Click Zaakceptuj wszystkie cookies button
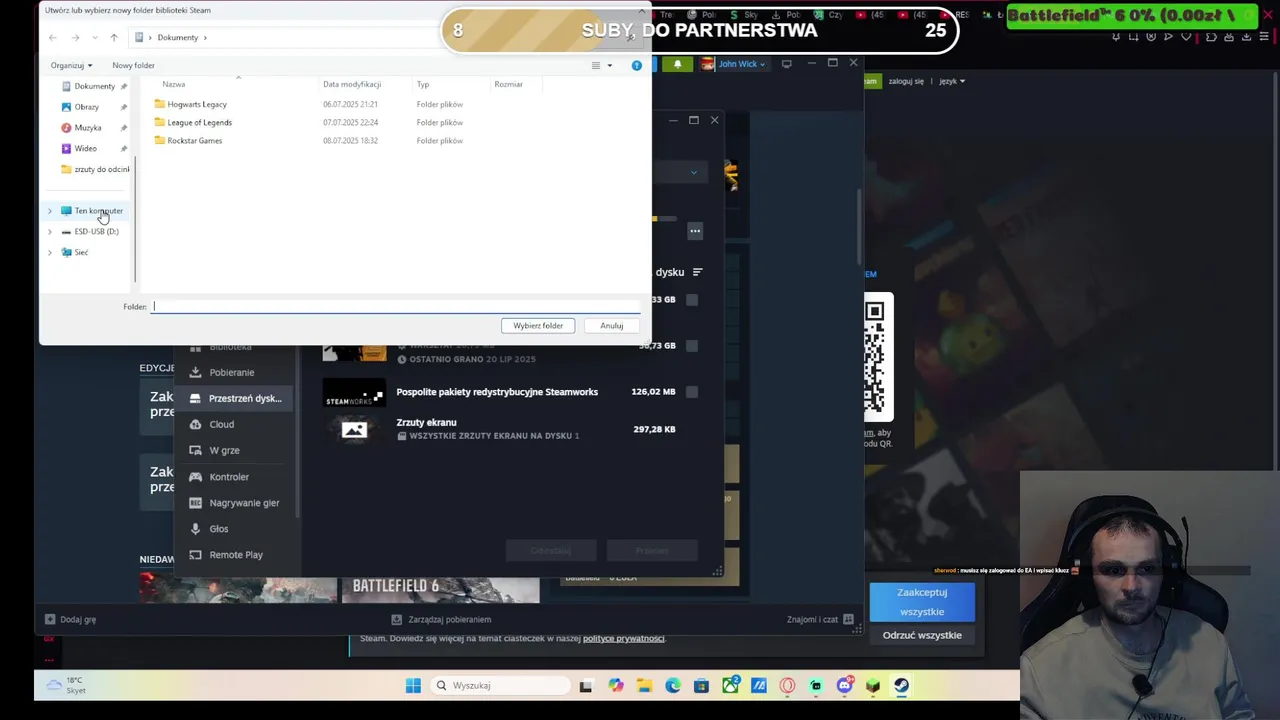This screenshot has height=720, width=1280. (922, 602)
